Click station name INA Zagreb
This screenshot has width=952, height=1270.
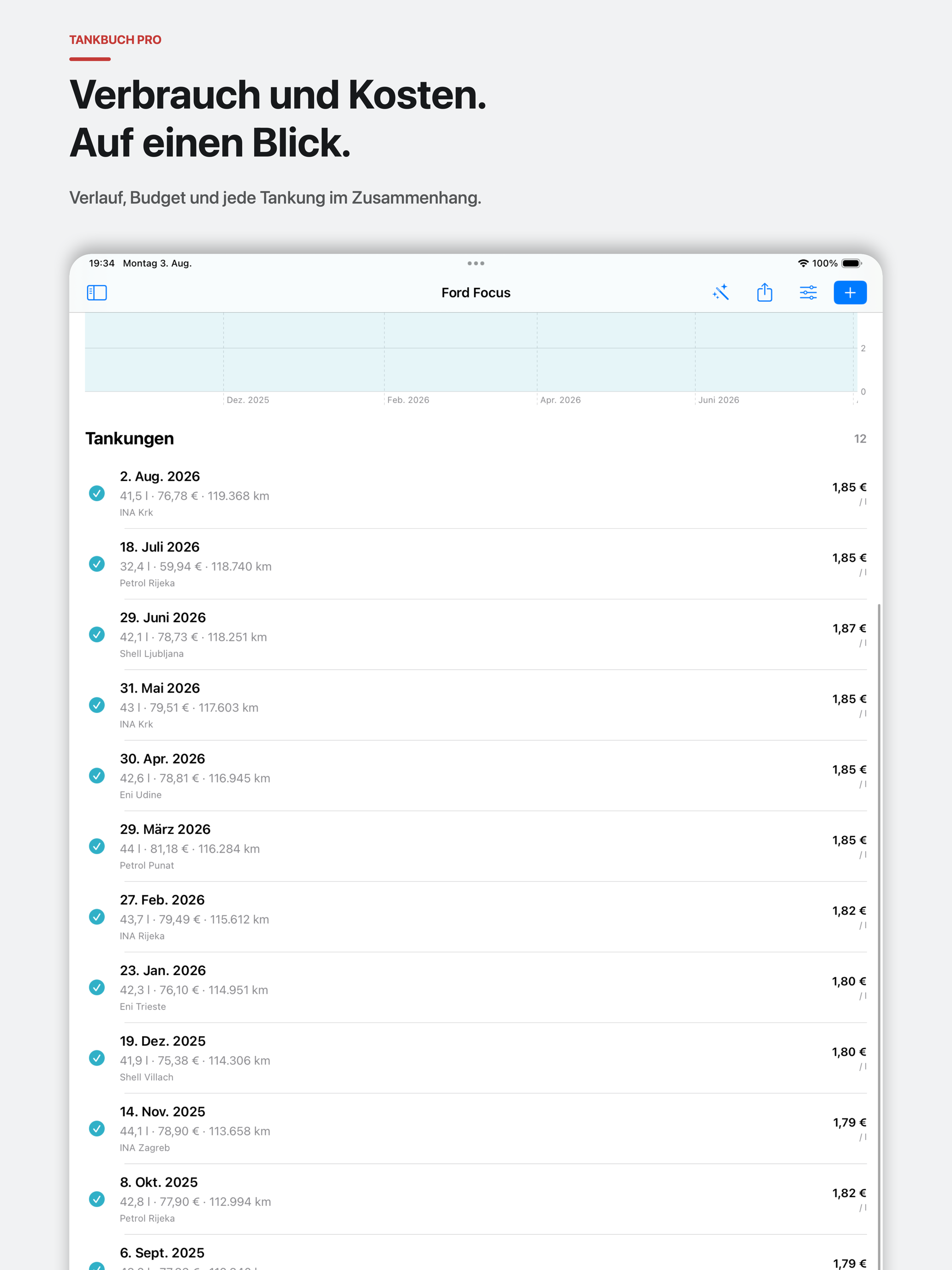click(145, 1148)
